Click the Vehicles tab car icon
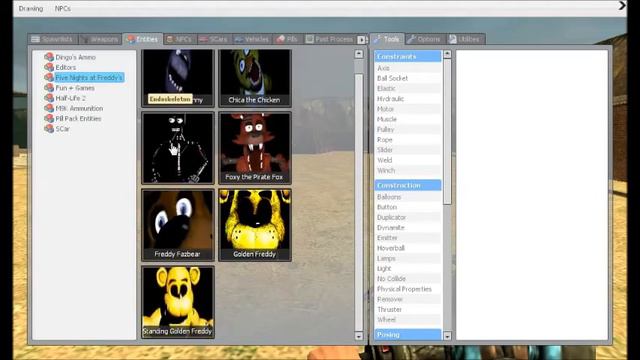The width and height of the screenshot is (640, 360). [239, 39]
